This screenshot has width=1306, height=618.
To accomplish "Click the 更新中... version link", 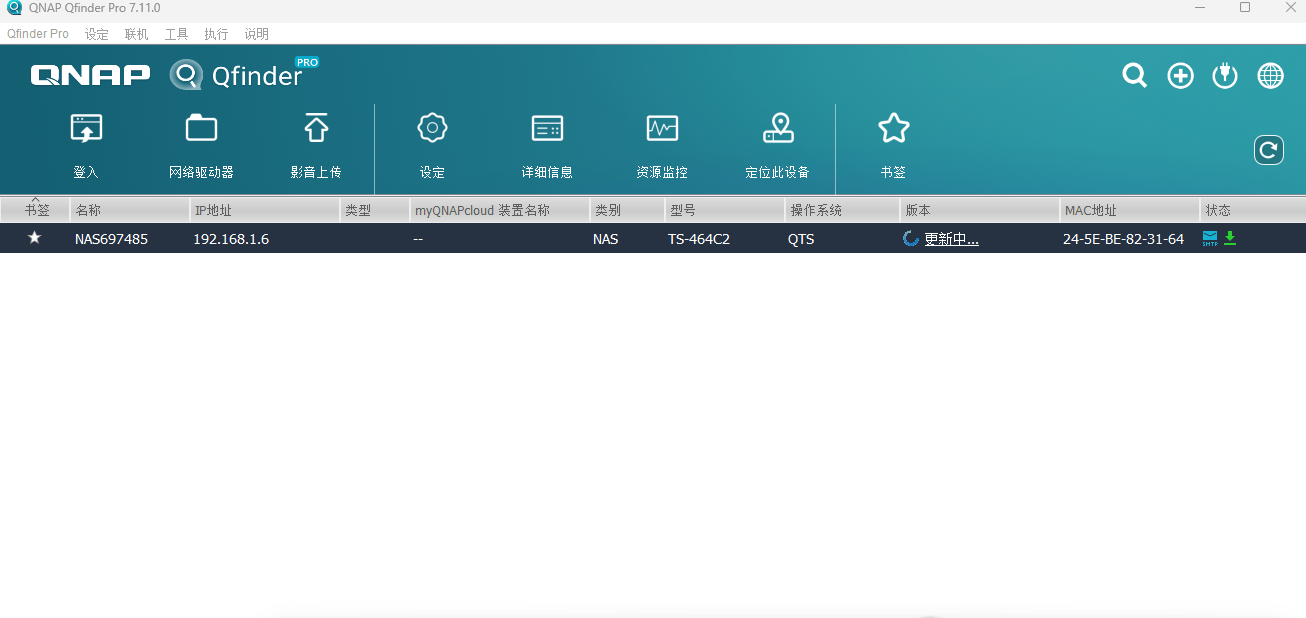I will point(951,239).
